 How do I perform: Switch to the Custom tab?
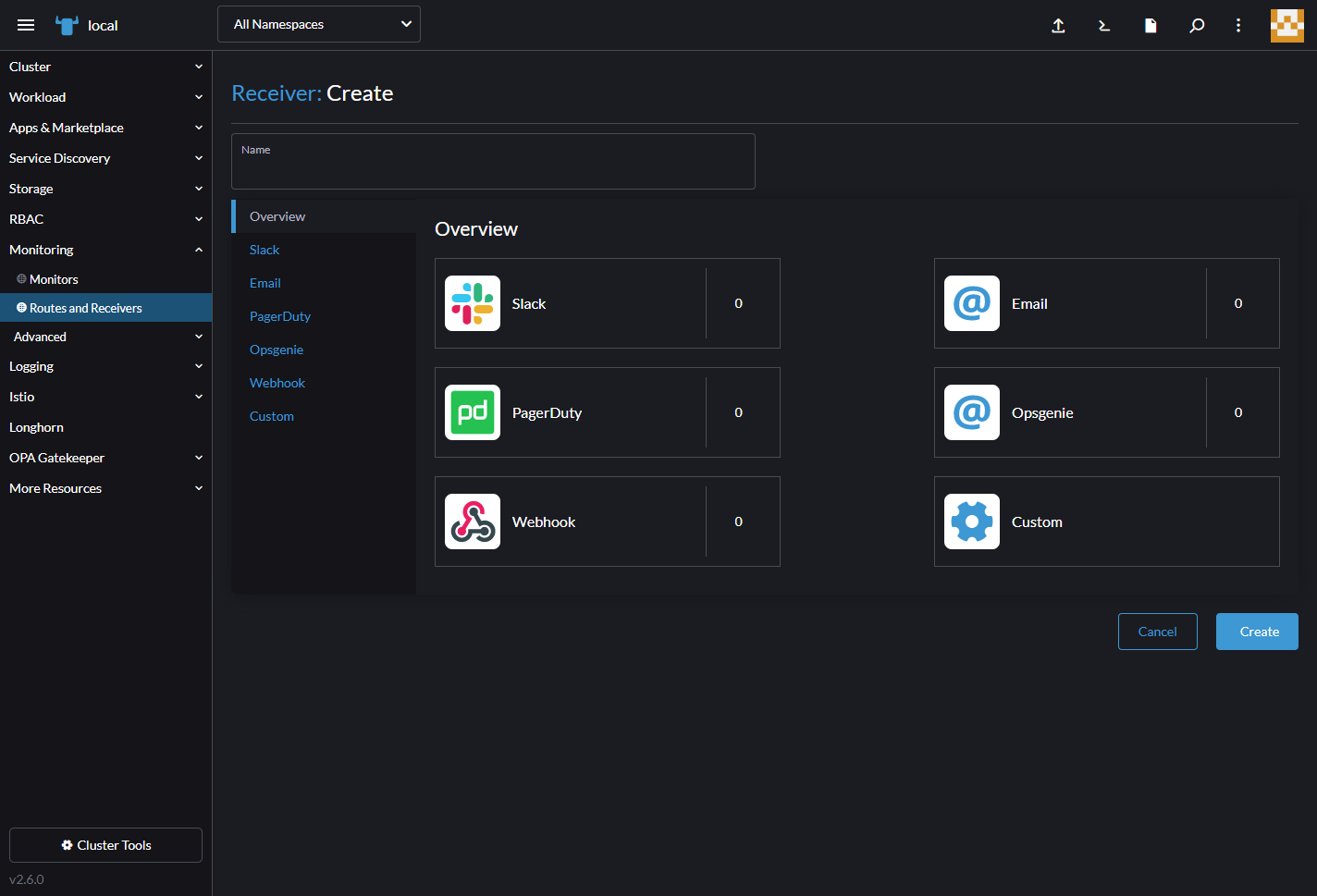pos(324,416)
